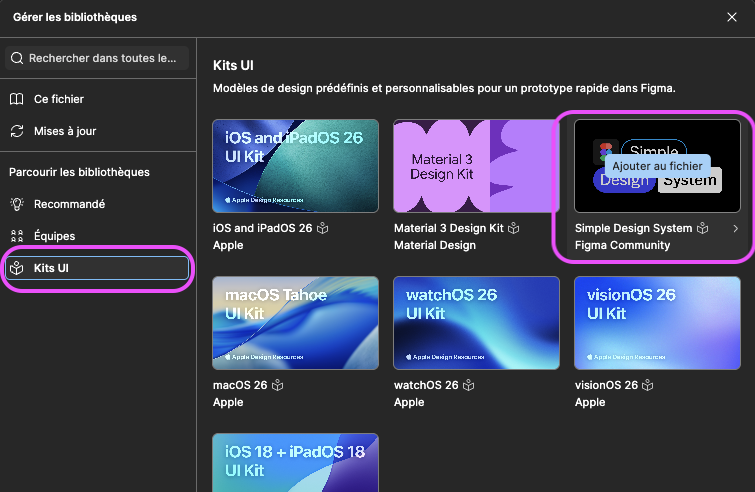This screenshot has width=755, height=492.
Task: Select the Material 3 Design Kit thumbnail
Action: (x=476, y=166)
